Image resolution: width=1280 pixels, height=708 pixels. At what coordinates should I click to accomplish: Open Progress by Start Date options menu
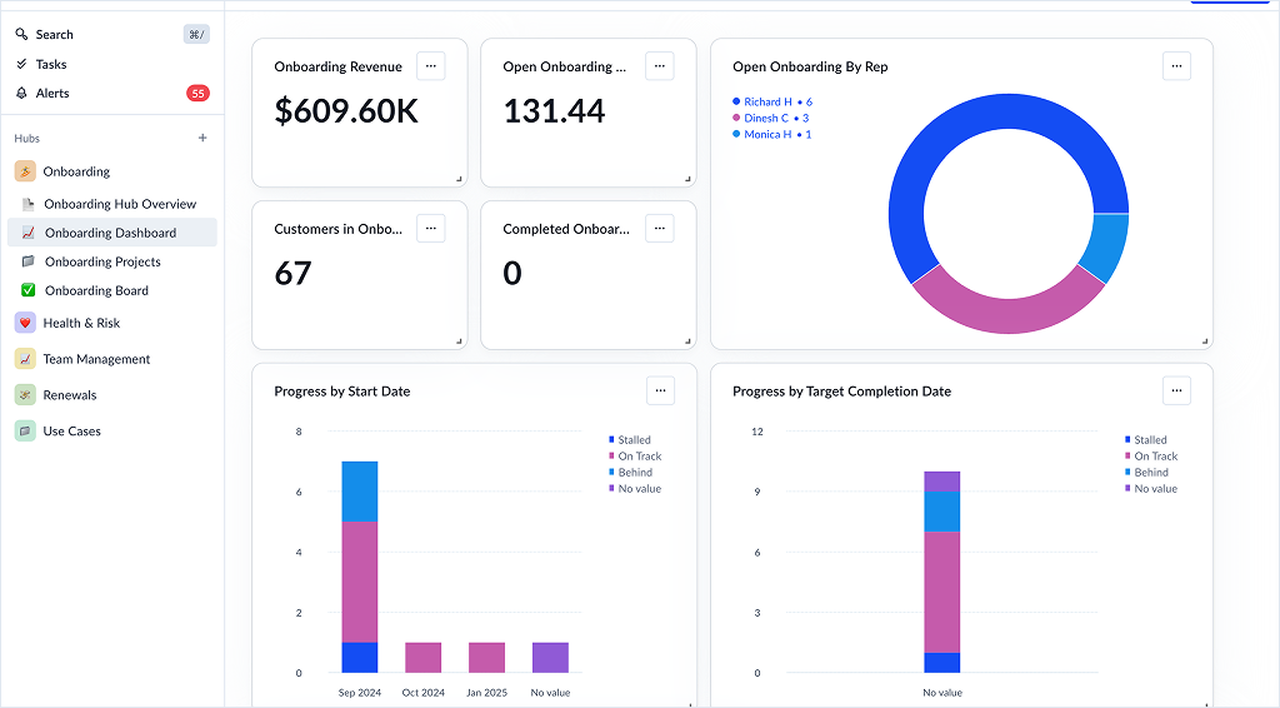660,391
